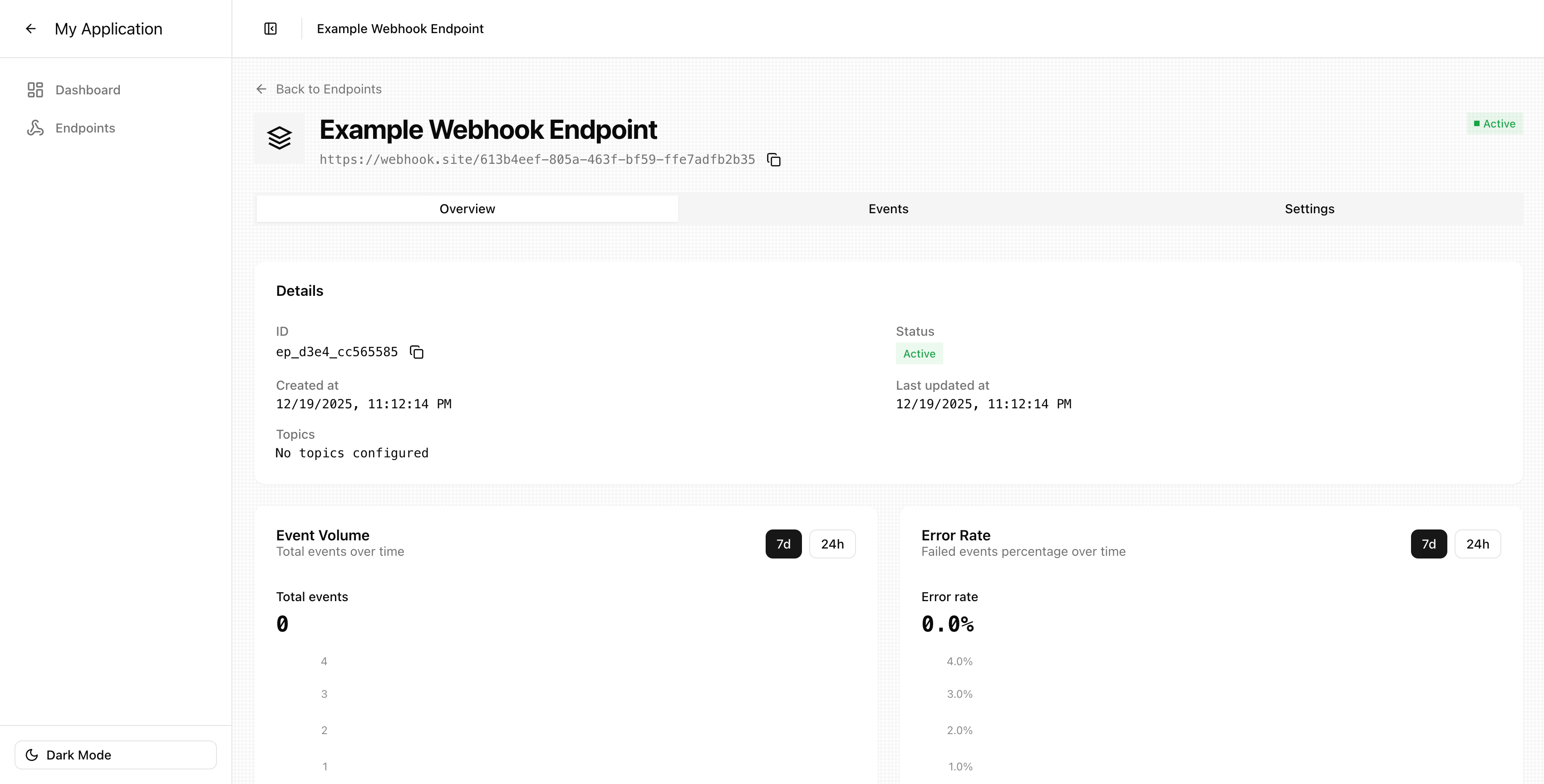Click the Details section heading

coord(300,291)
